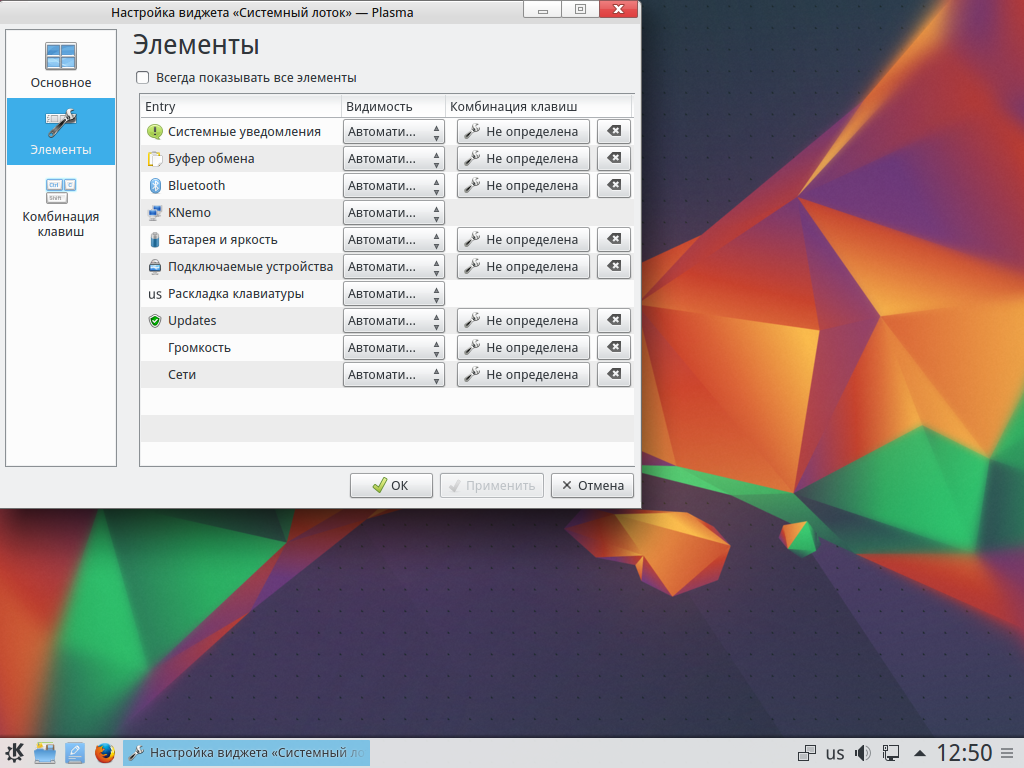Open the KDE application launcher
This screenshot has height=768, width=1024.
(x=14, y=753)
